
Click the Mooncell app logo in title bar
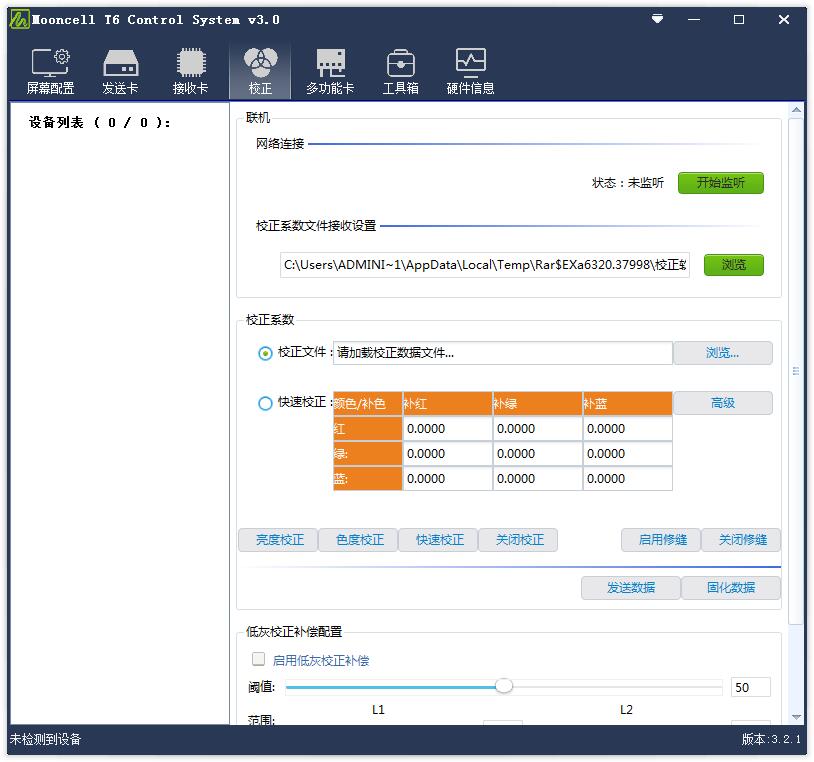(20, 20)
